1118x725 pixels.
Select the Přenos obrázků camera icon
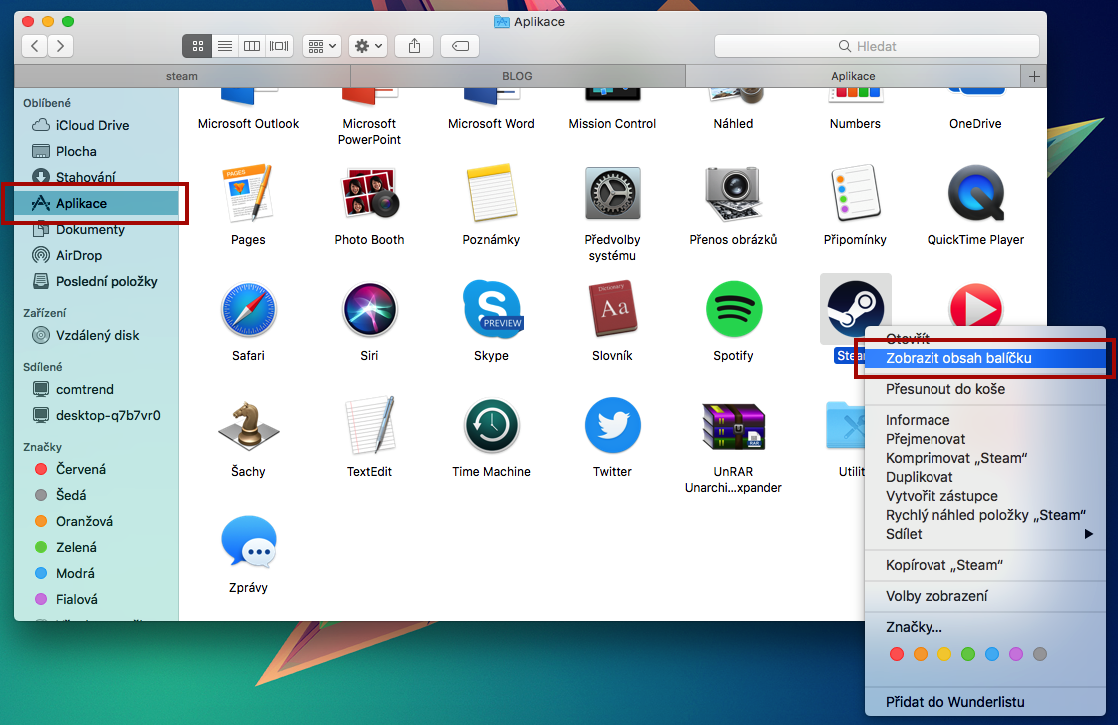click(x=734, y=192)
